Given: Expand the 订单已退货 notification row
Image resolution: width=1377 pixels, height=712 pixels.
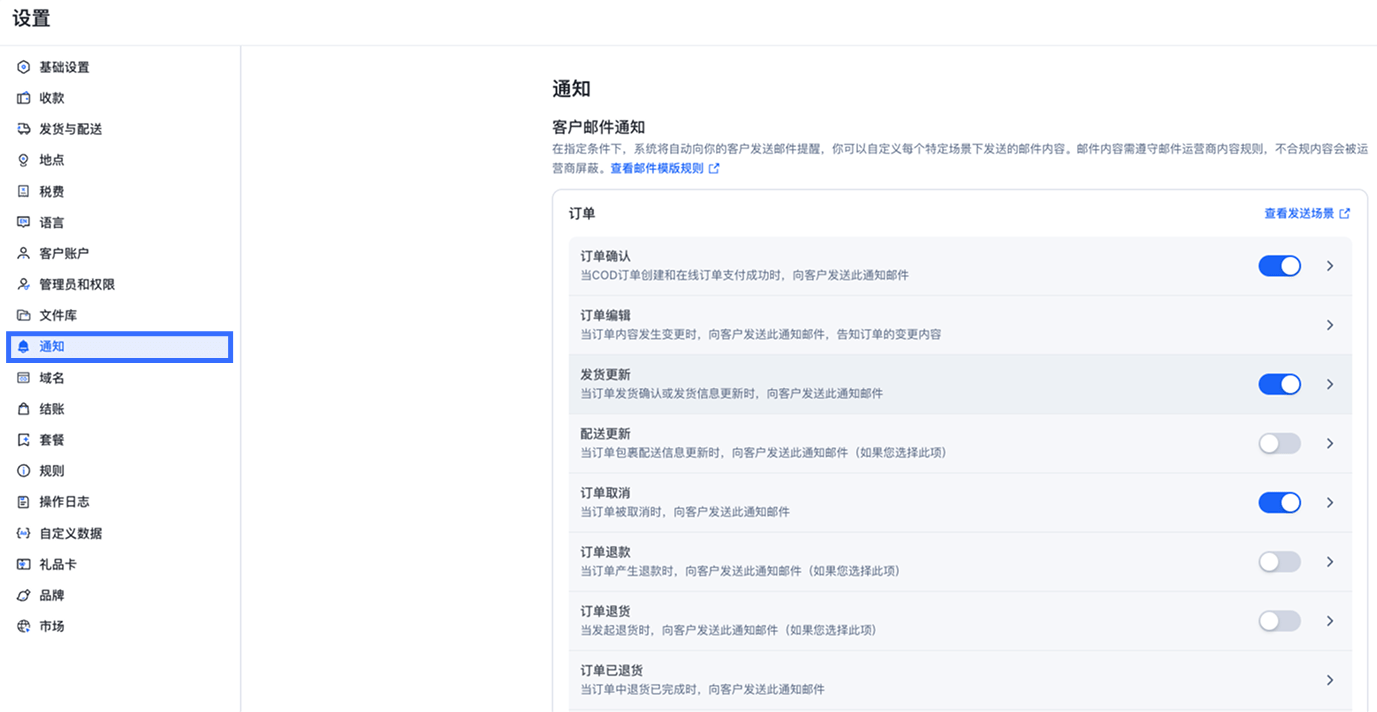Looking at the screenshot, I should (1330, 679).
